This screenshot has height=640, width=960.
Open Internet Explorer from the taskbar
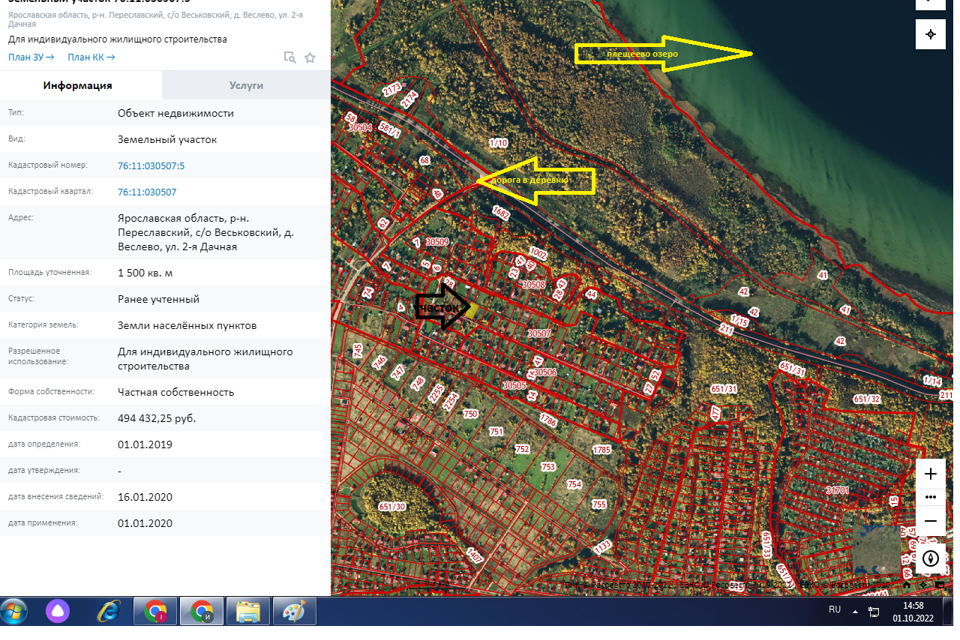[108, 610]
